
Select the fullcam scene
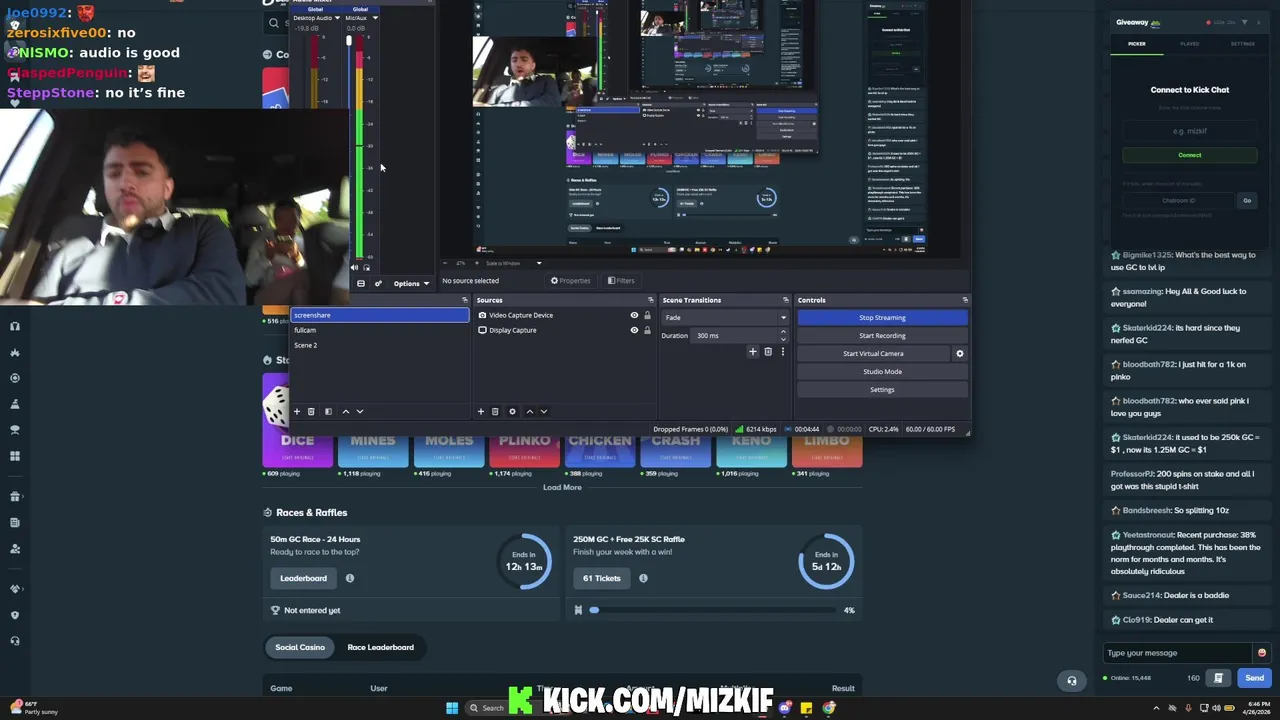click(379, 330)
